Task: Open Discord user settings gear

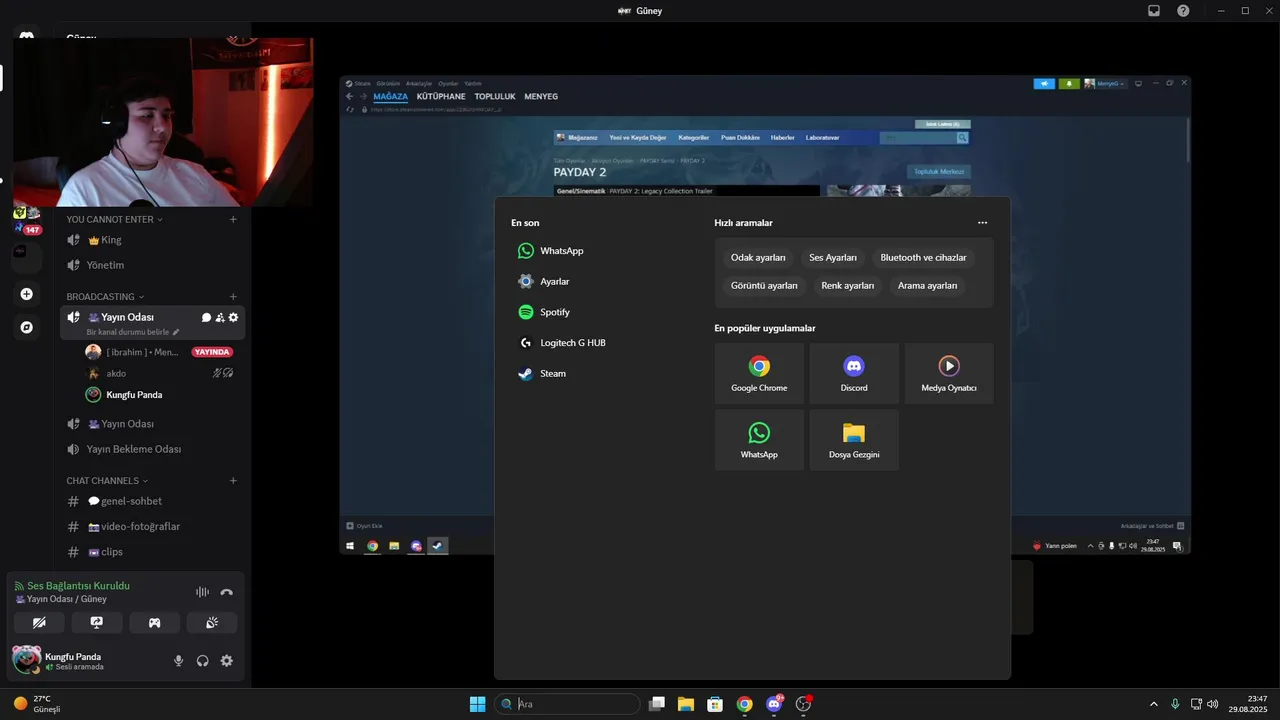Action: click(x=227, y=661)
